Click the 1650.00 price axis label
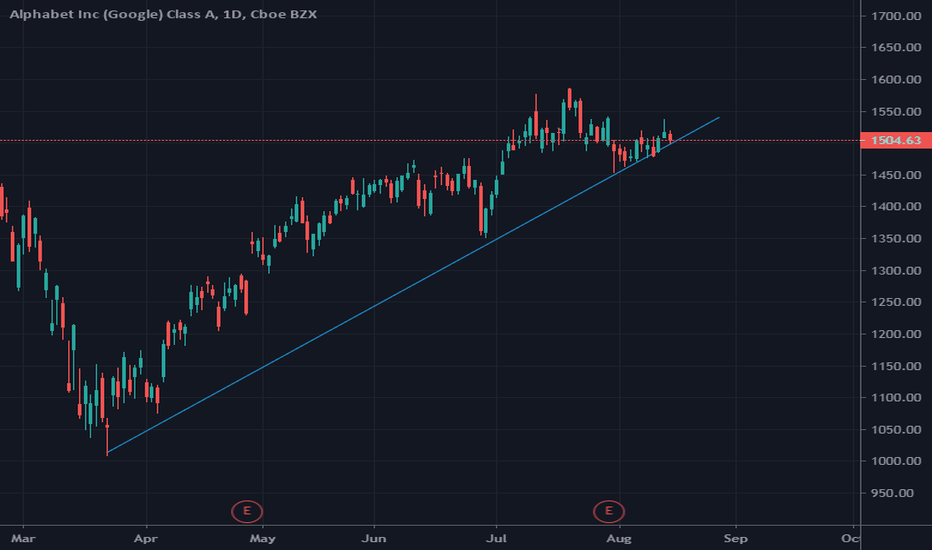The image size is (932, 550). (896, 48)
